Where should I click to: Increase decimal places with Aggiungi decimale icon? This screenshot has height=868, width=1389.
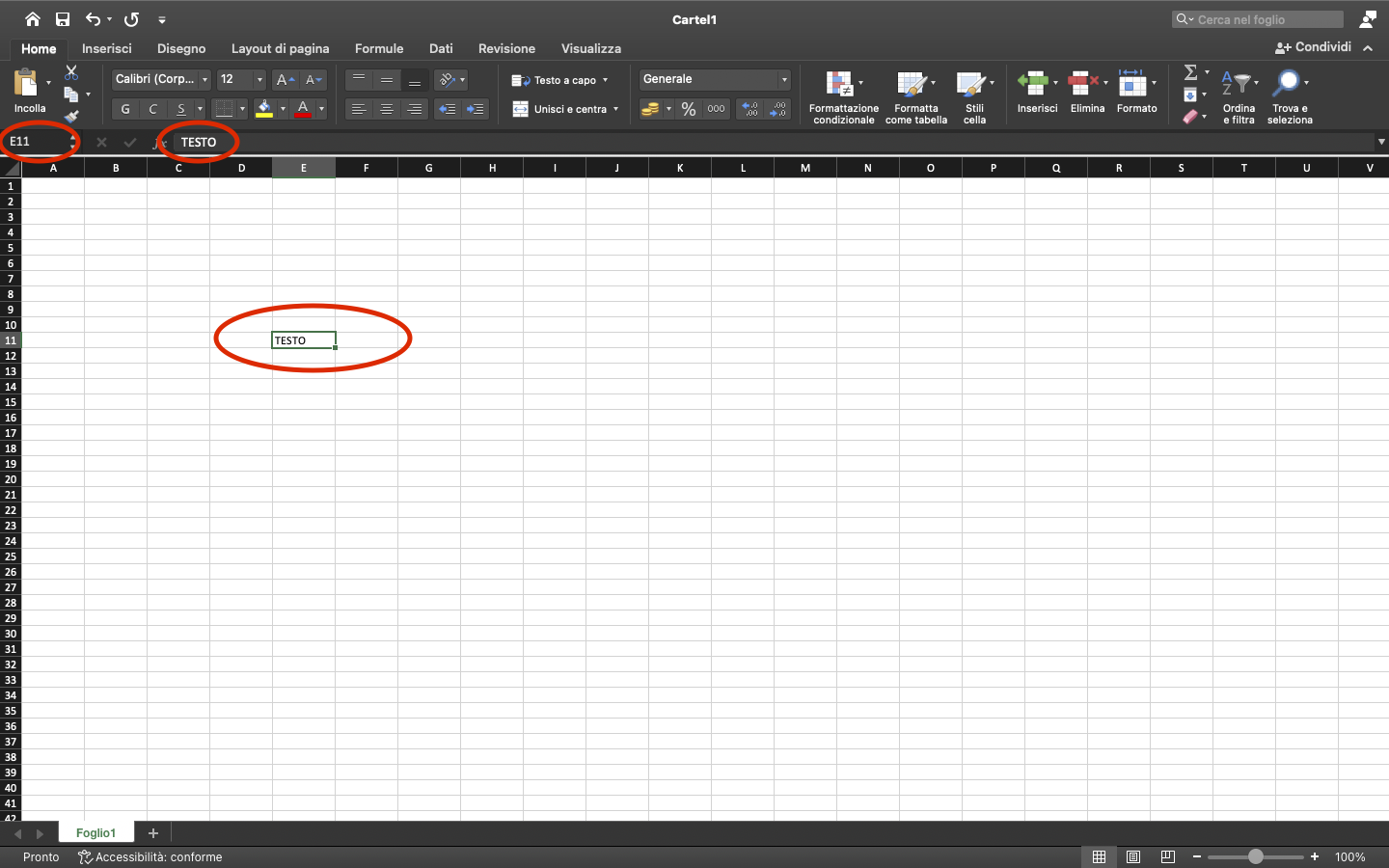[x=749, y=109]
